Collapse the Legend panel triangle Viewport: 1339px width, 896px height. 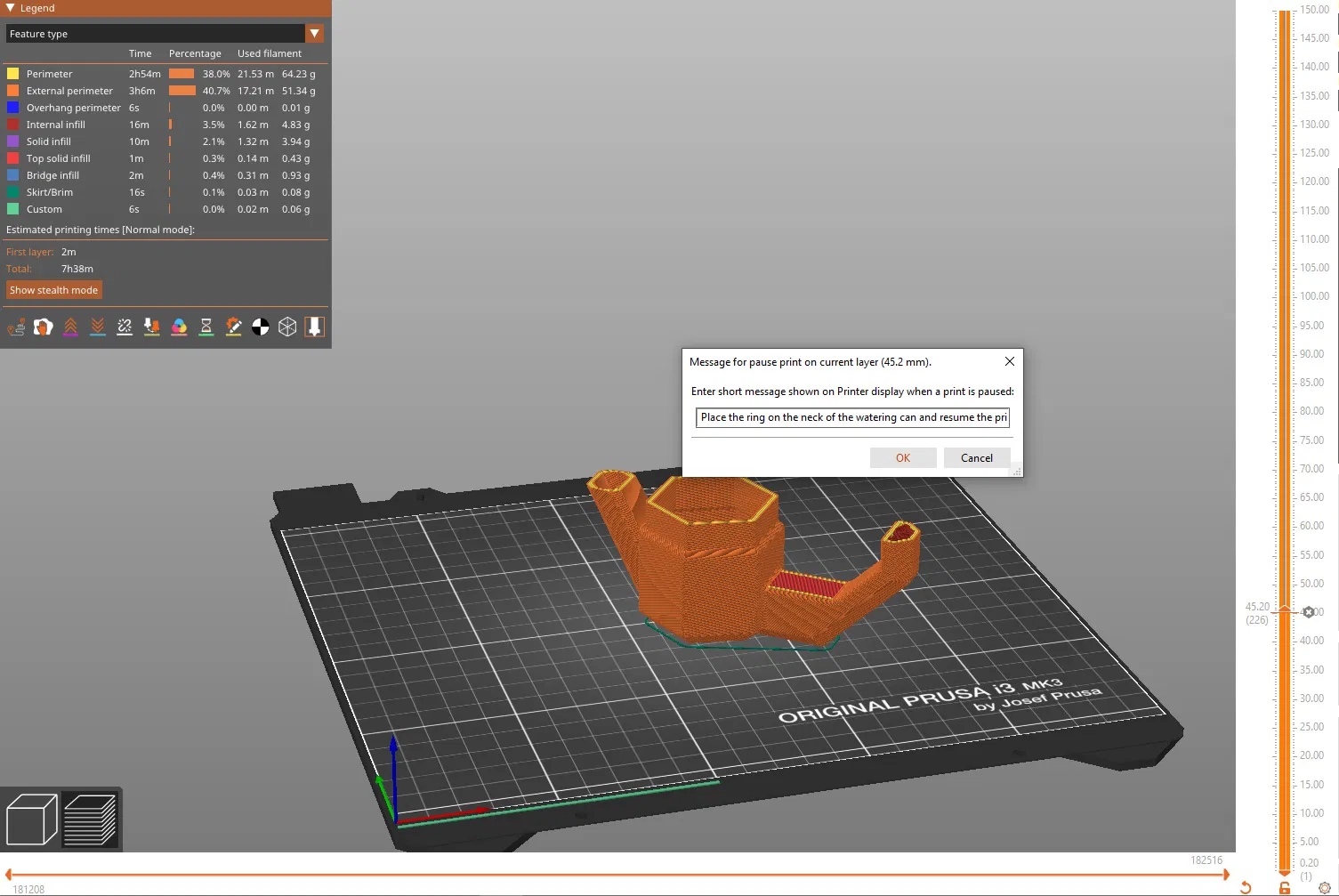click(10, 8)
